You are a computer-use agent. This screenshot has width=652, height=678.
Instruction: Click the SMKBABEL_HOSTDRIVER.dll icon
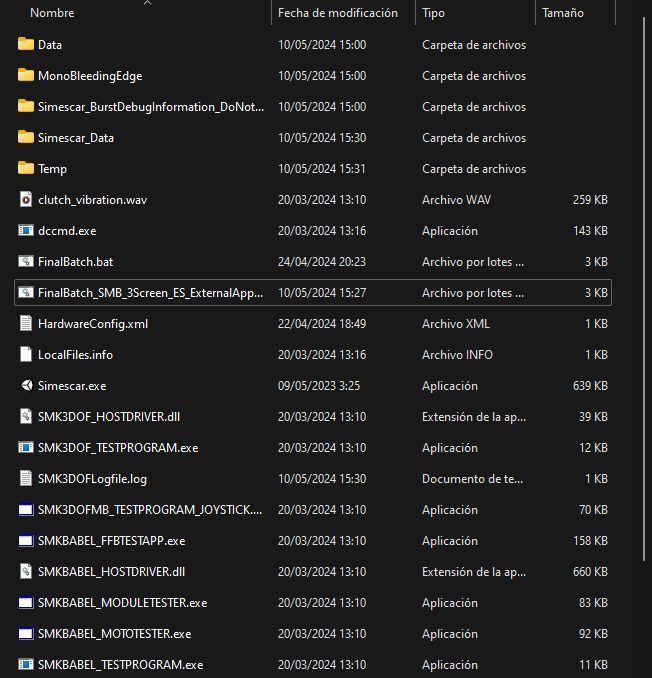[x=26, y=572]
